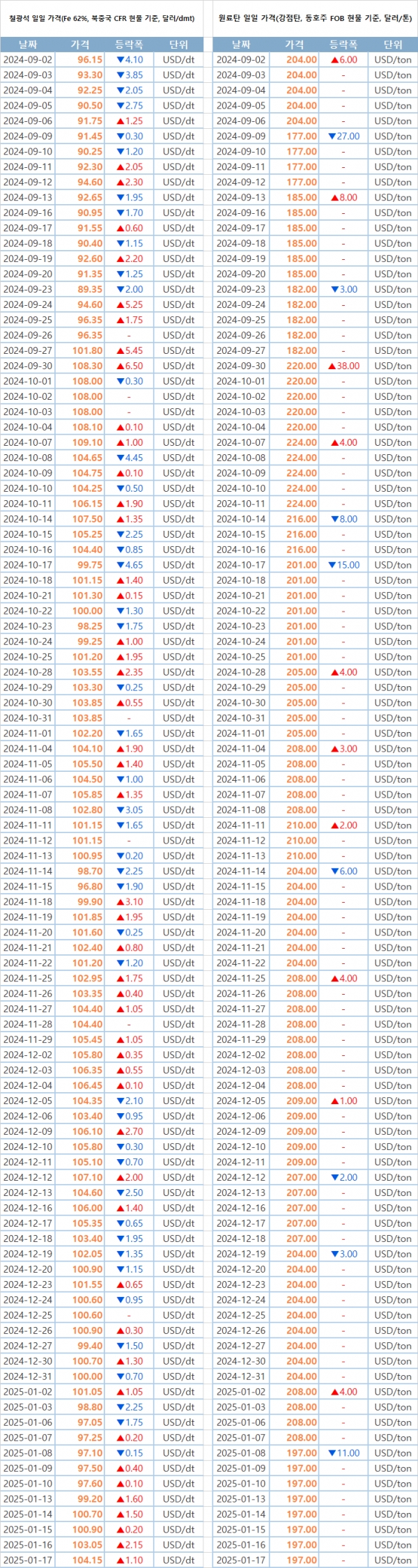The height and width of the screenshot is (1568, 418).
Task: Click the ▼27.00 change in the coking coal table
Action: 343,137
